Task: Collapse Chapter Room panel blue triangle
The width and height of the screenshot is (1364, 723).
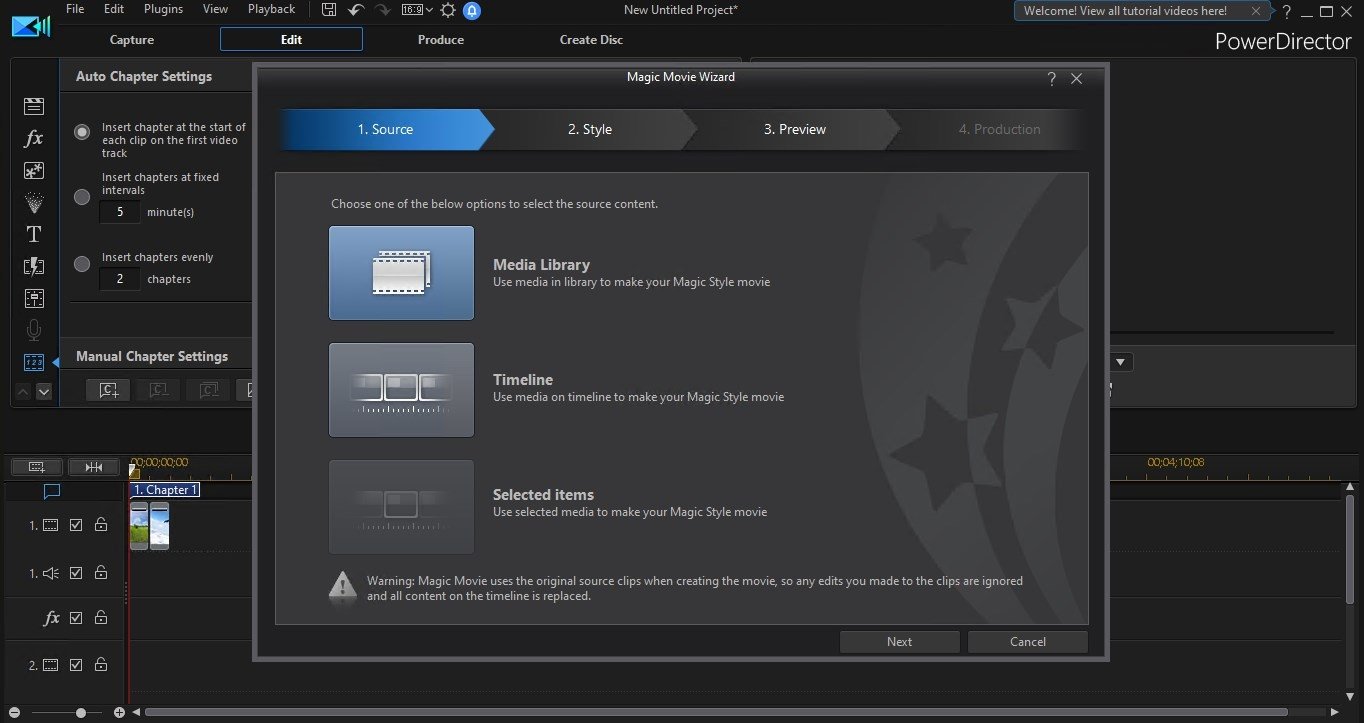Action: click(56, 363)
